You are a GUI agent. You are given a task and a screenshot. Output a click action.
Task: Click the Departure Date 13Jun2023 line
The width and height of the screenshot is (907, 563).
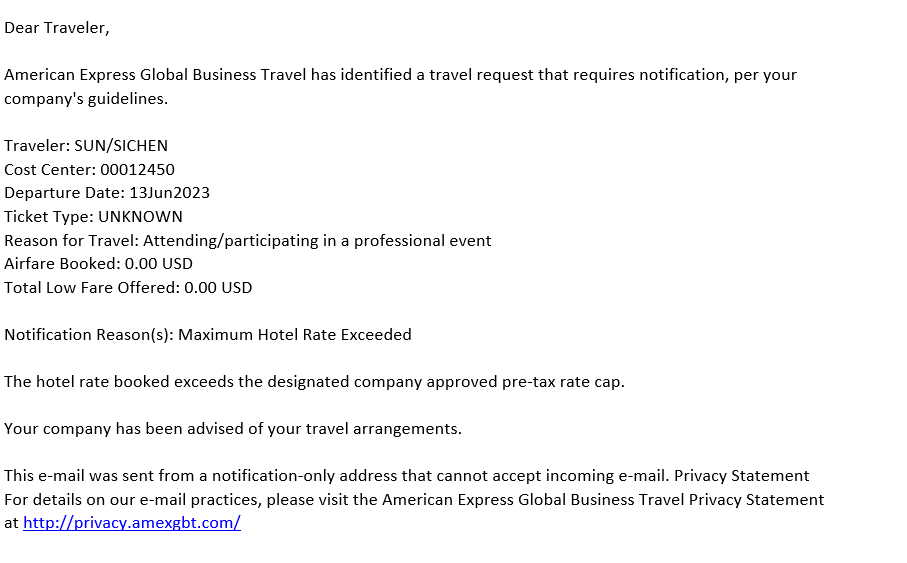[107, 193]
